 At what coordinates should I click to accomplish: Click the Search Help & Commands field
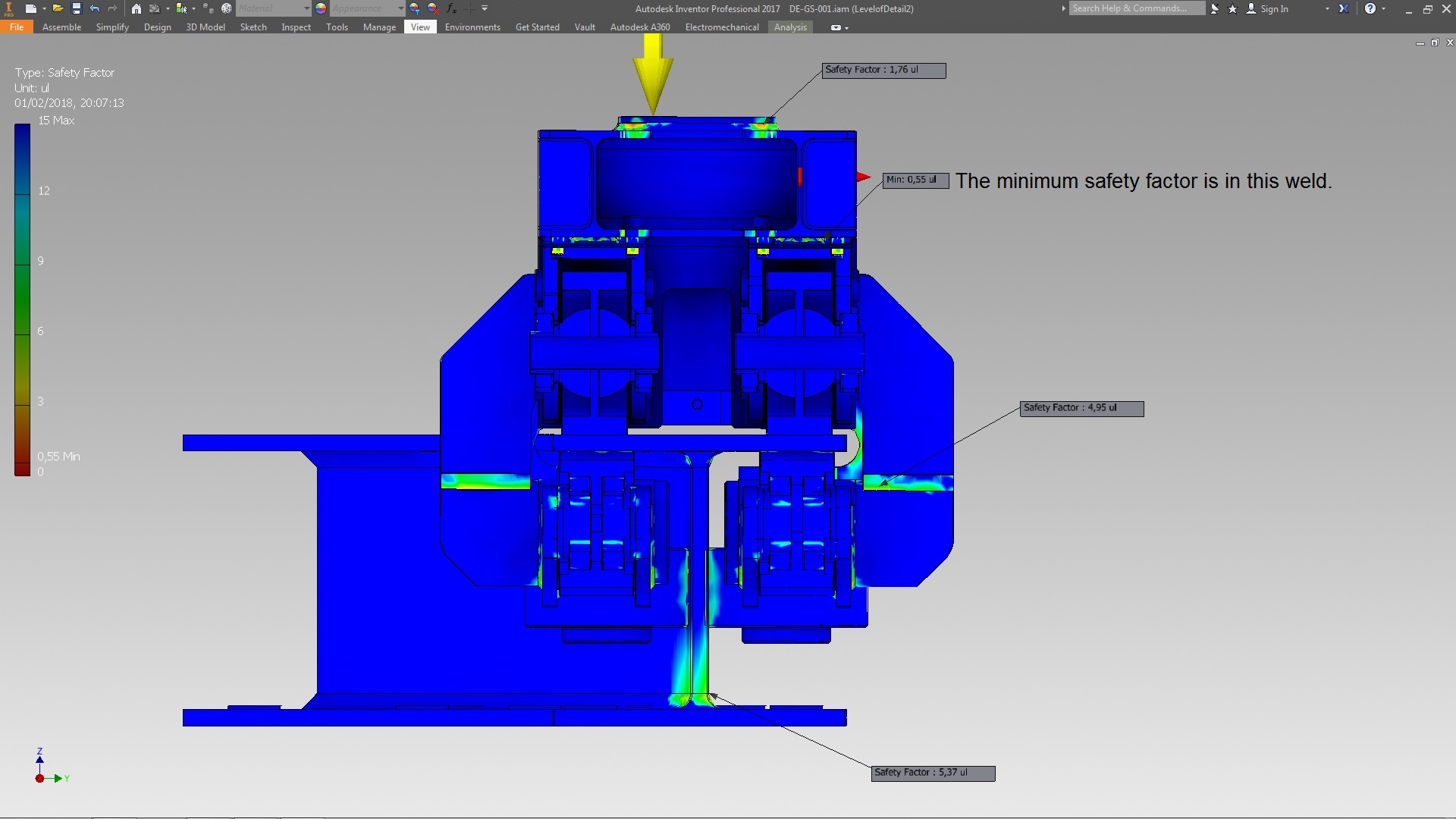coord(1136,8)
